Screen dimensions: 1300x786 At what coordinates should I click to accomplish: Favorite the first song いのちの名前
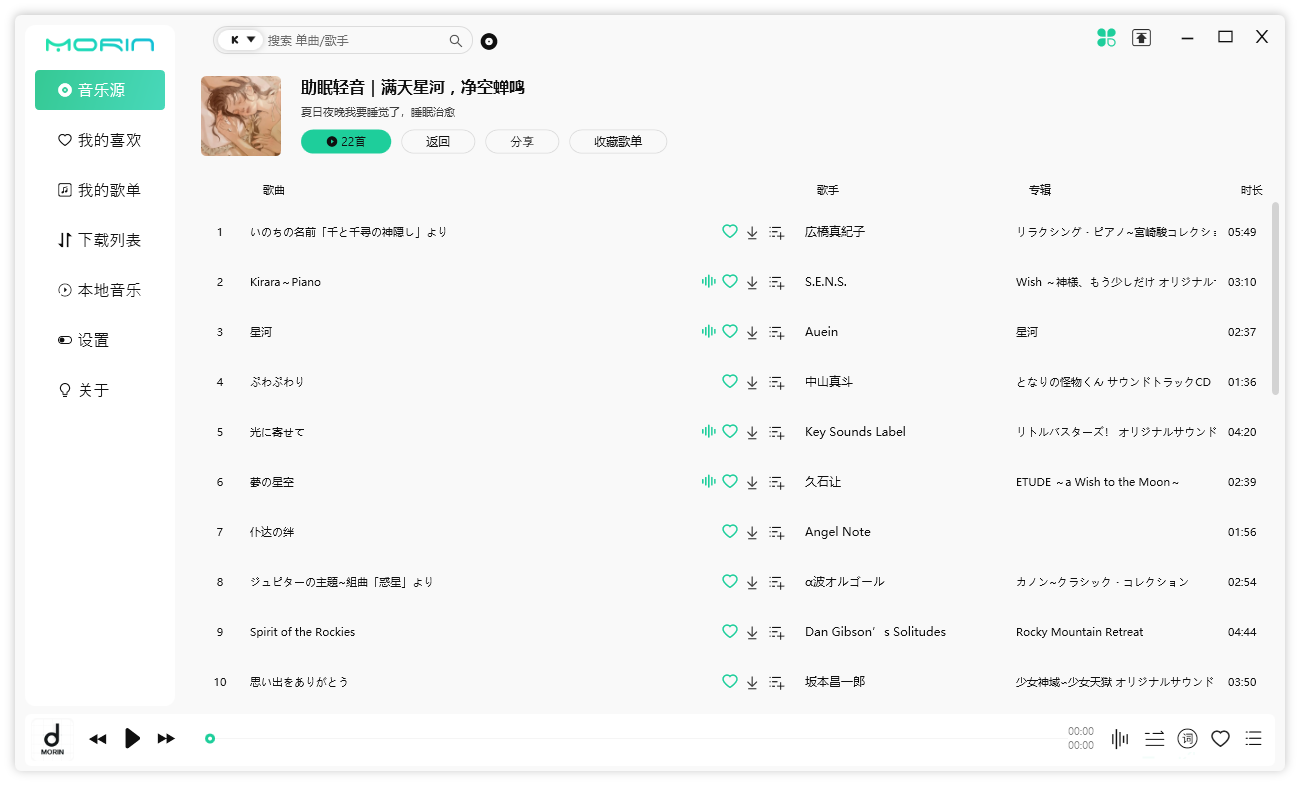click(x=729, y=231)
